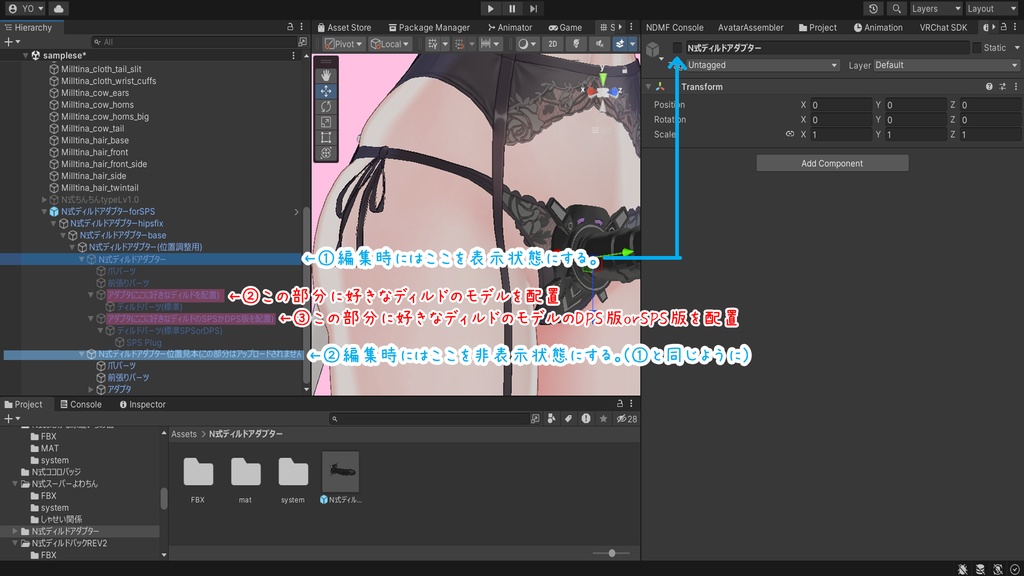Open the cloud services icon
The height and width of the screenshot is (576, 1024).
click(58, 8)
